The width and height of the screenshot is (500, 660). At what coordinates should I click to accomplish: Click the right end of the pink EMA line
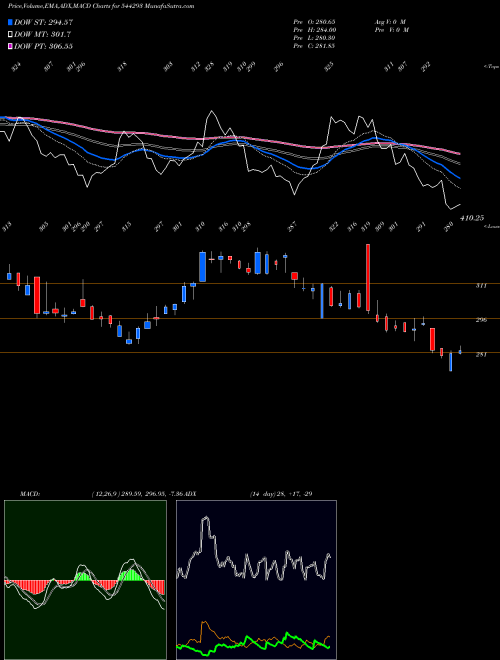click(458, 153)
